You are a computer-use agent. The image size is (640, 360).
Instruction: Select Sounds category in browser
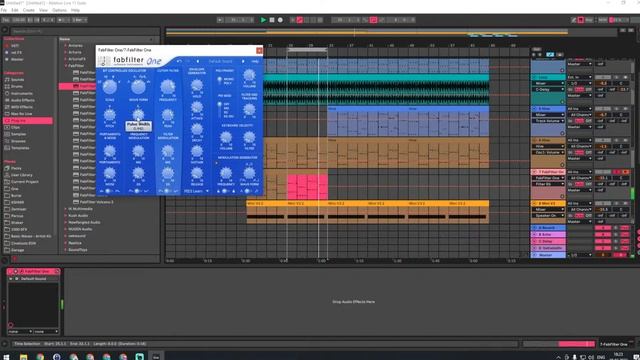[18, 80]
